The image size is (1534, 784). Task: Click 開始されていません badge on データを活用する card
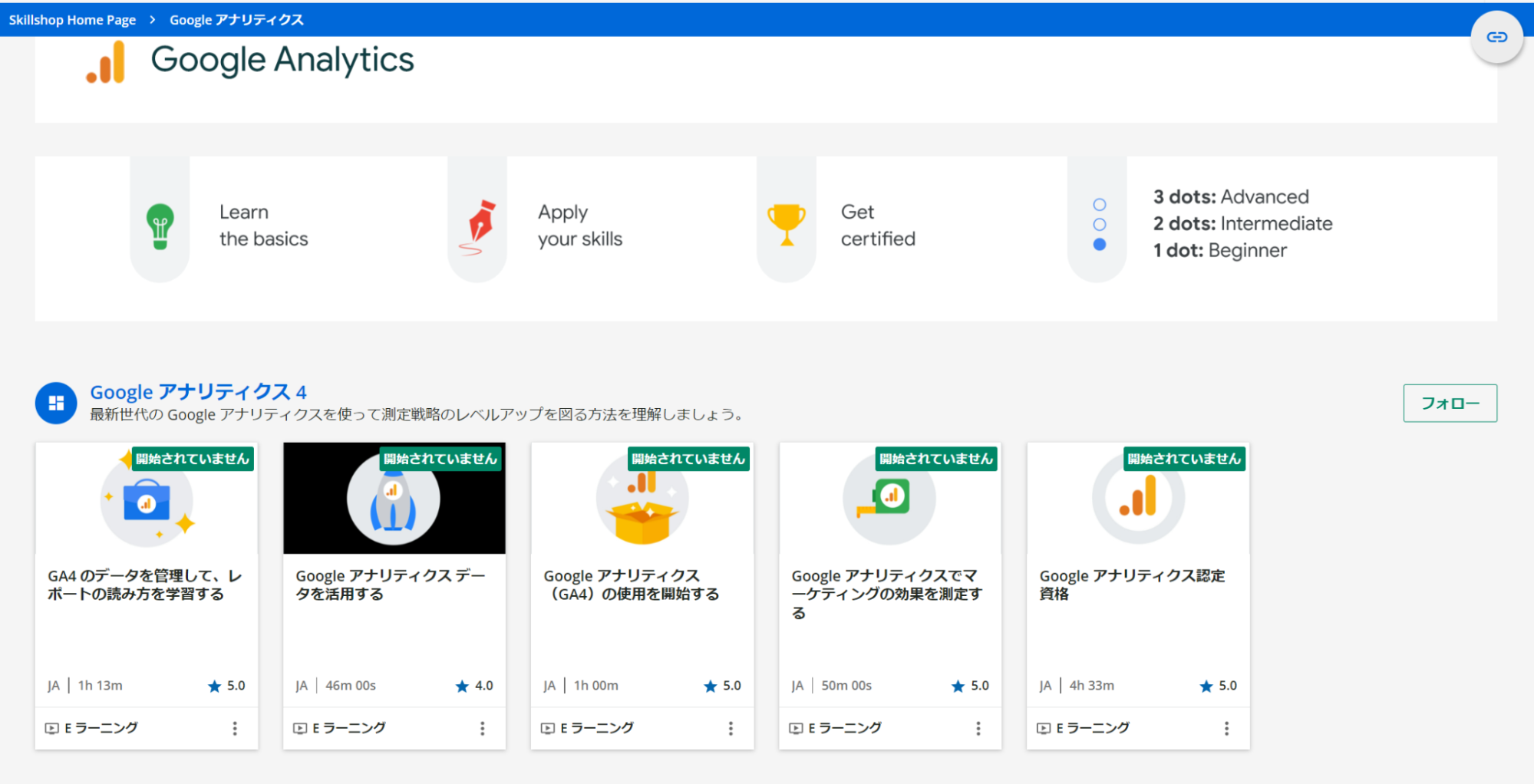click(x=440, y=459)
